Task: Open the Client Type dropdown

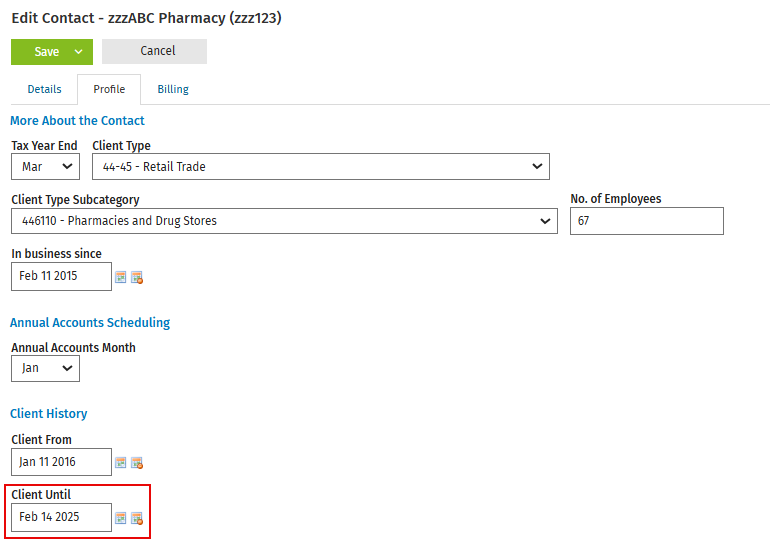Action: (321, 166)
